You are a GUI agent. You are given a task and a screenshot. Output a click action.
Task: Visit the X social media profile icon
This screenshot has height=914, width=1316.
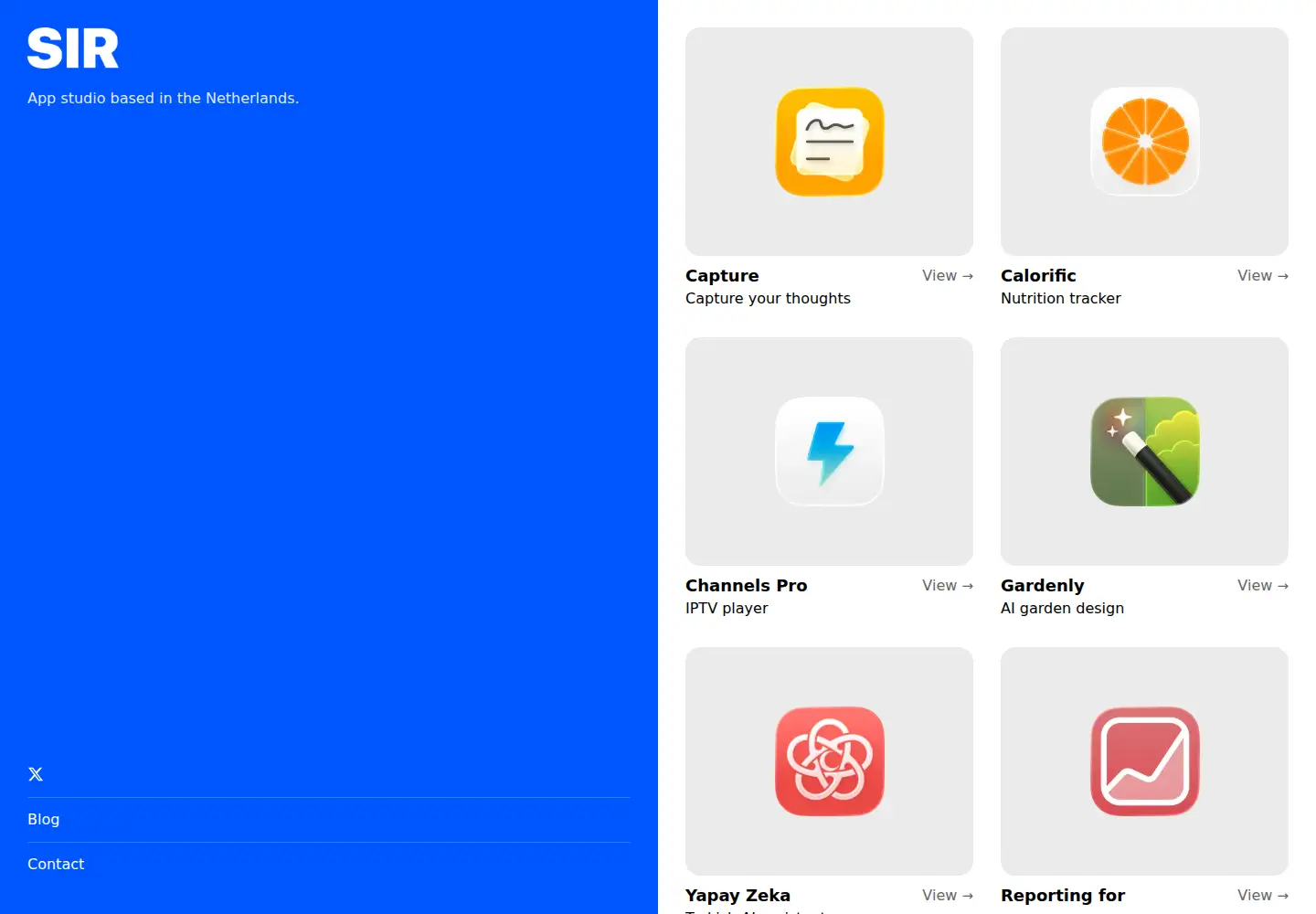pyautogui.click(x=36, y=774)
